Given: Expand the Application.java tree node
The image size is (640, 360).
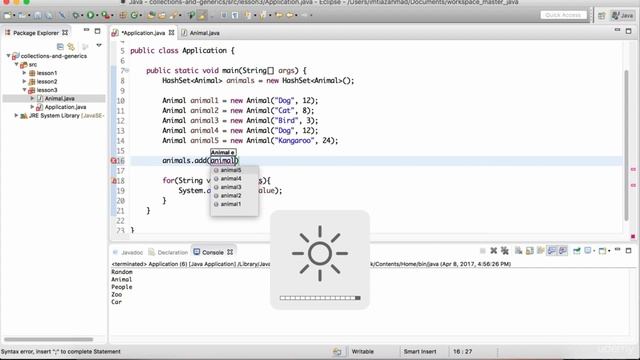Looking at the screenshot, I should [x=32, y=107].
